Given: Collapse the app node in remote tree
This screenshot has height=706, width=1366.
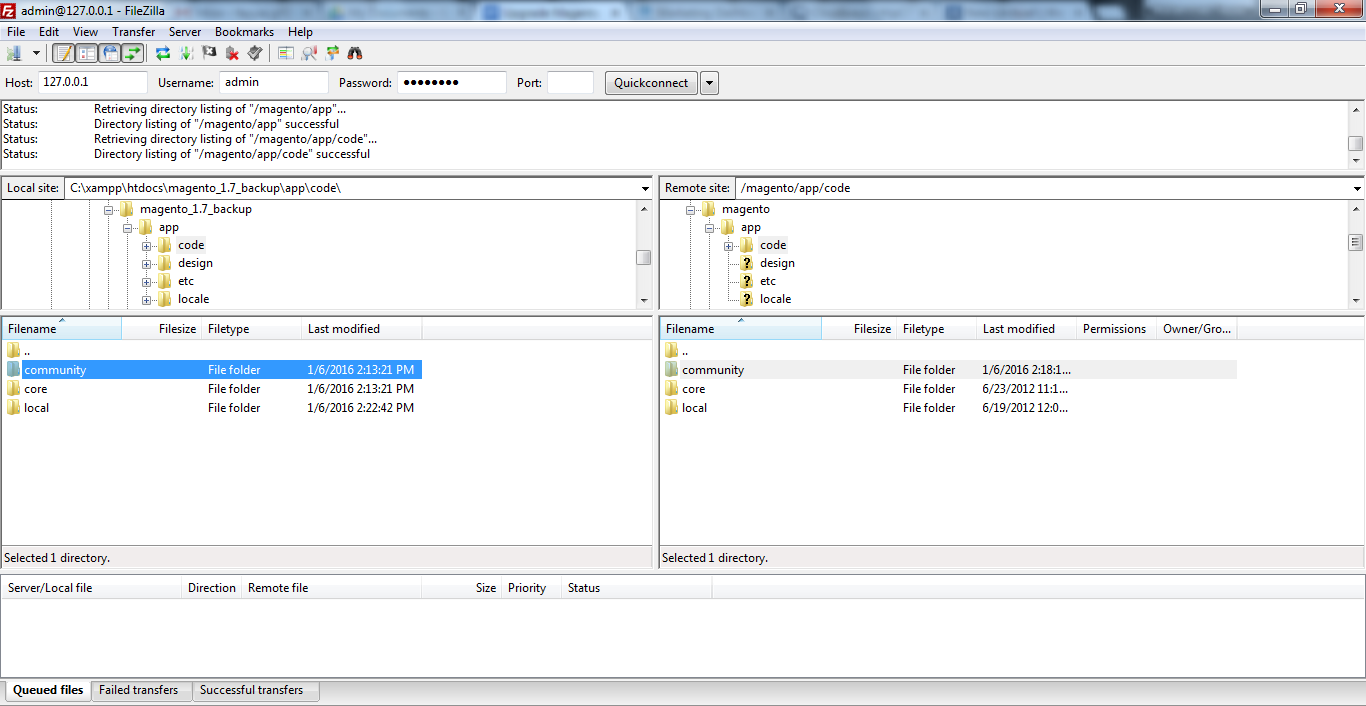Looking at the screenshot, I should coord(710,228).
